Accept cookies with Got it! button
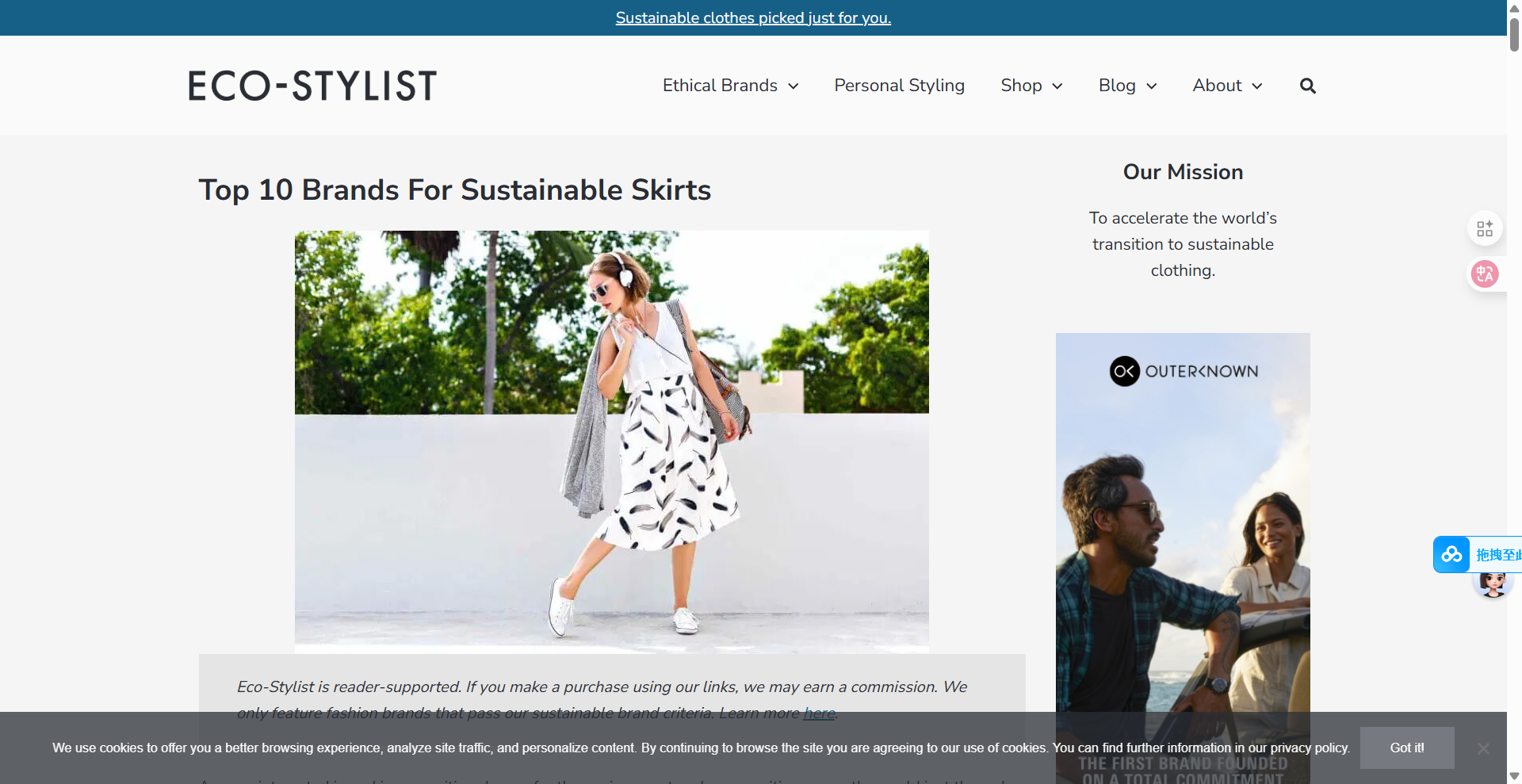The height and width of the screenshot is (784, 1522). tap(1407, 748)
